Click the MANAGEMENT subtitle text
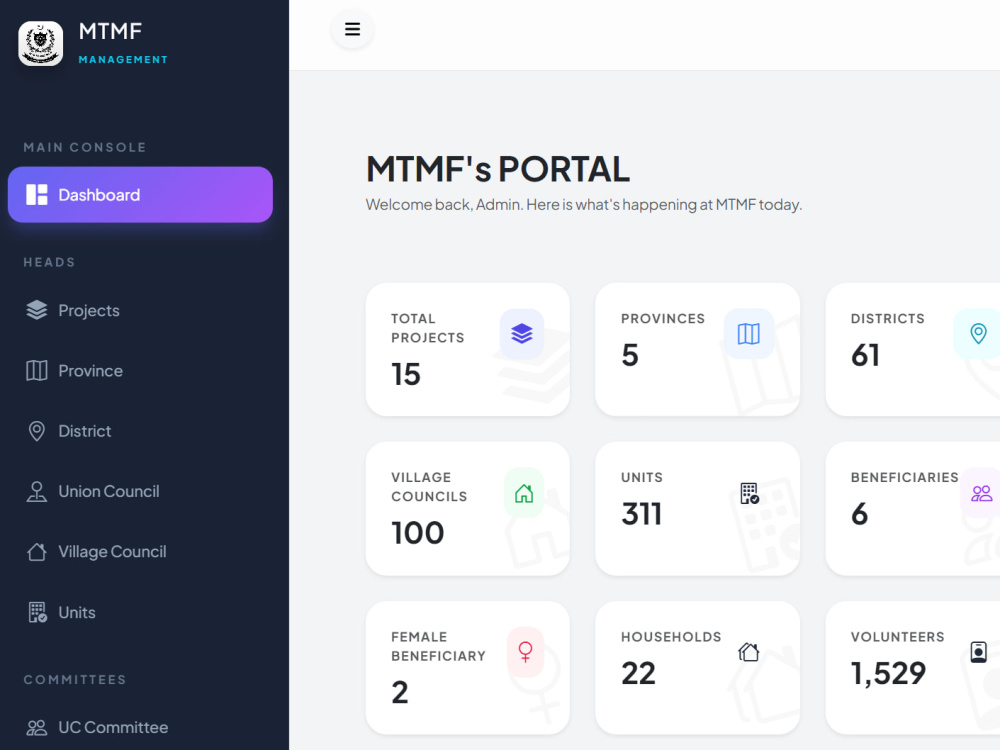 coord(123,59)
